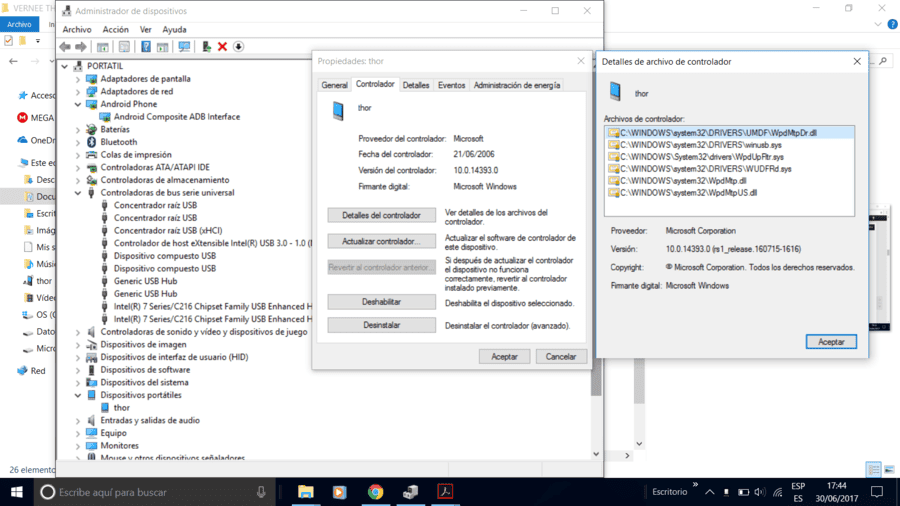
Task: Click the MEGA icon in Explorer sidebar
Action: [22, 118]
